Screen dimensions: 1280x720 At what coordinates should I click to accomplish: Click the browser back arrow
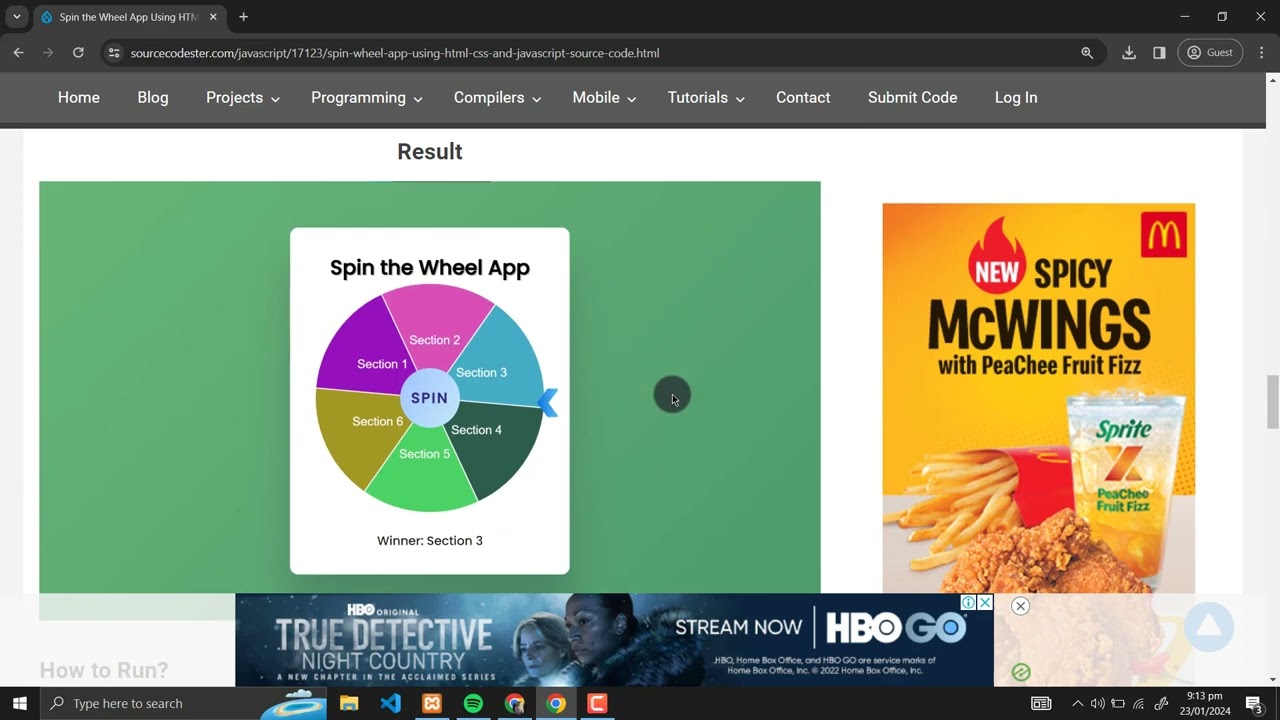pyautogui.click(x=18, y=53)
